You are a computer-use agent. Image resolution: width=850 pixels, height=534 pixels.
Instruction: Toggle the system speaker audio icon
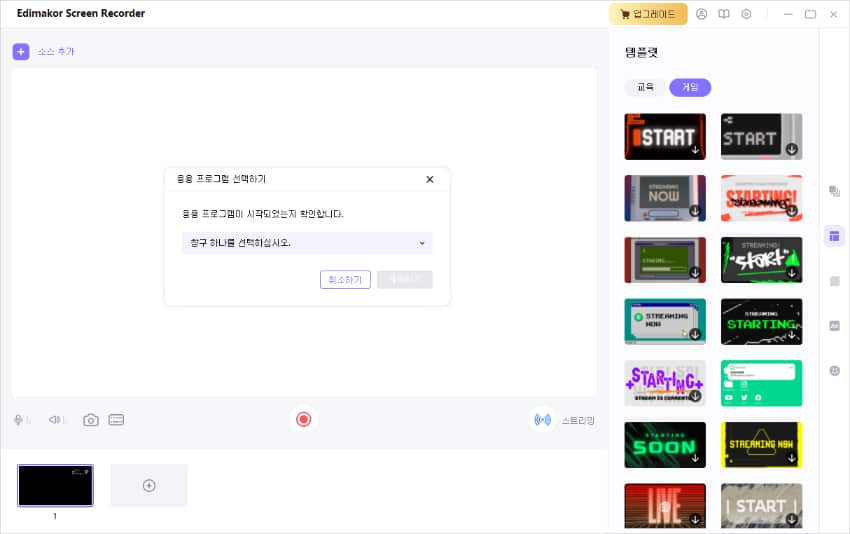[55, 420]
